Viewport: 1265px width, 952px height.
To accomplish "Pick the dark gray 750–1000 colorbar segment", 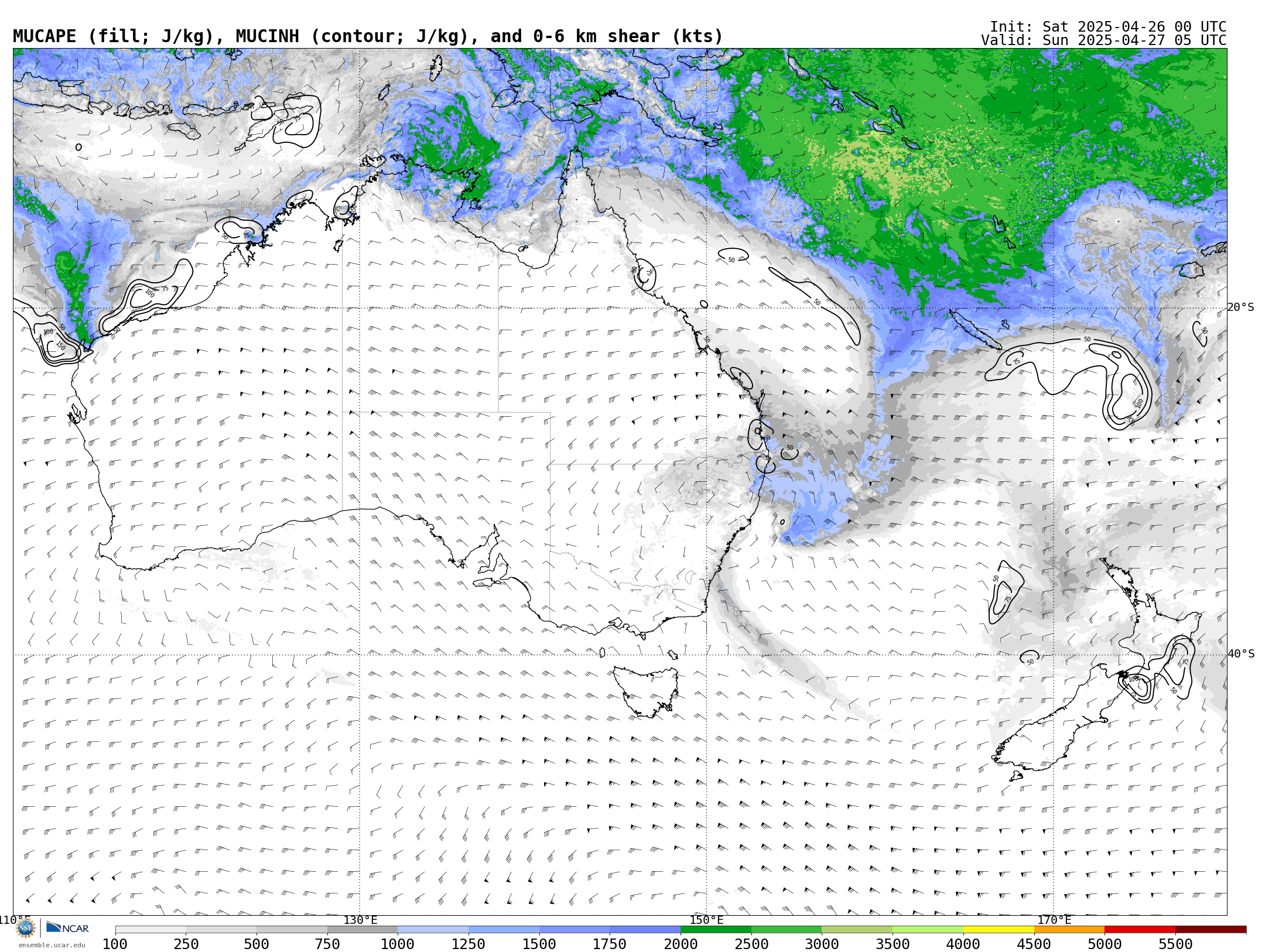I will coord(363,930).
